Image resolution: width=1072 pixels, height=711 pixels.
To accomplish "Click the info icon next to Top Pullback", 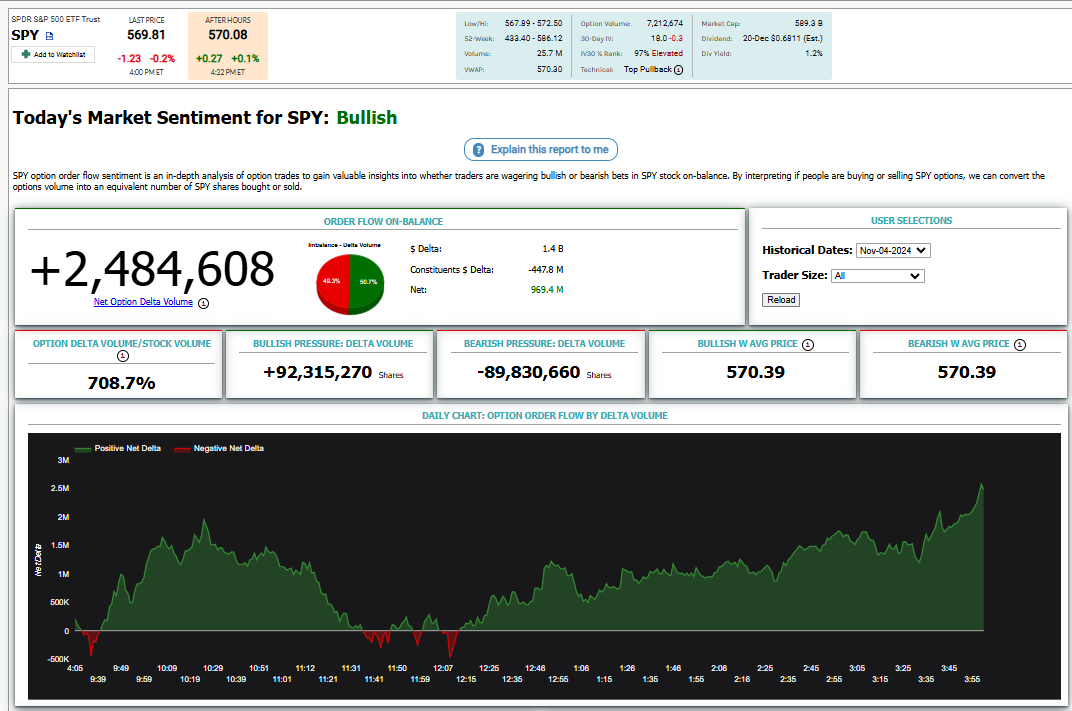I will pos(678,70).
